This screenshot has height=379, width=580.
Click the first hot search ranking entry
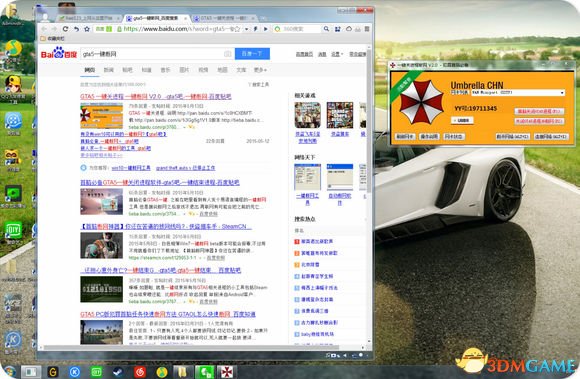(317, 241)
